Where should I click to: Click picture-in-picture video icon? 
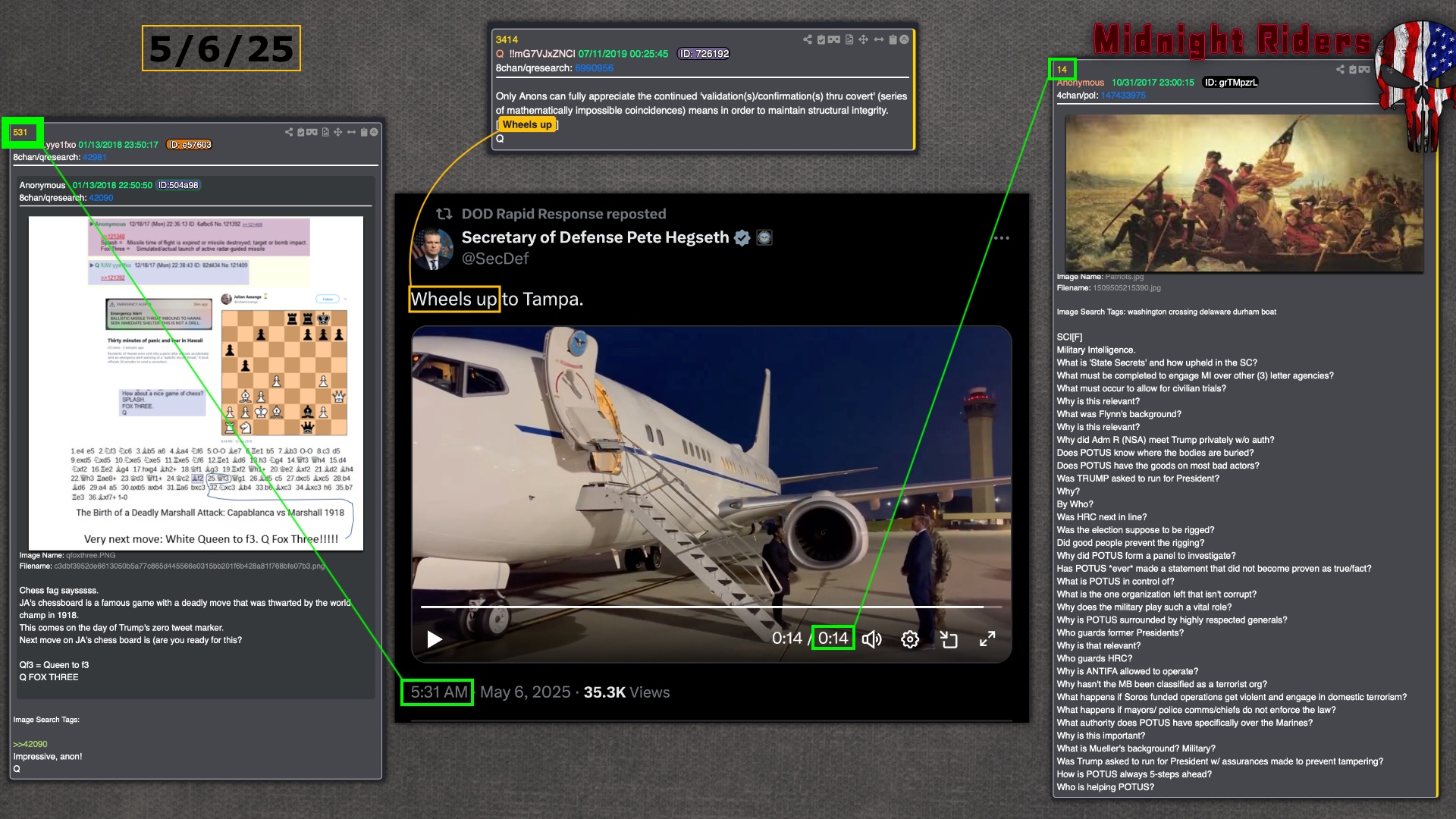pos(949,639)
